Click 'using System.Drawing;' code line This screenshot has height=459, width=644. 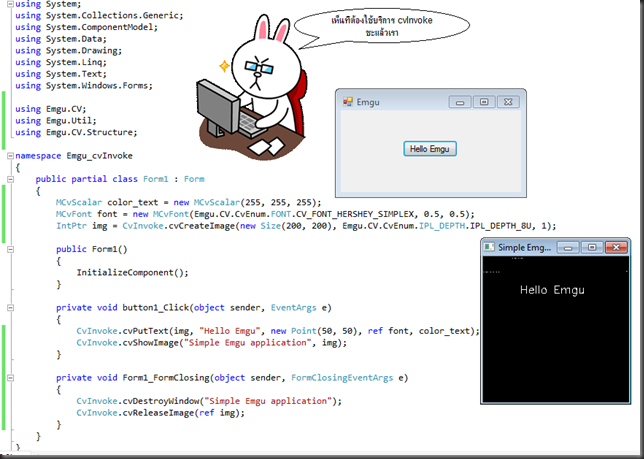coord(69,51)
